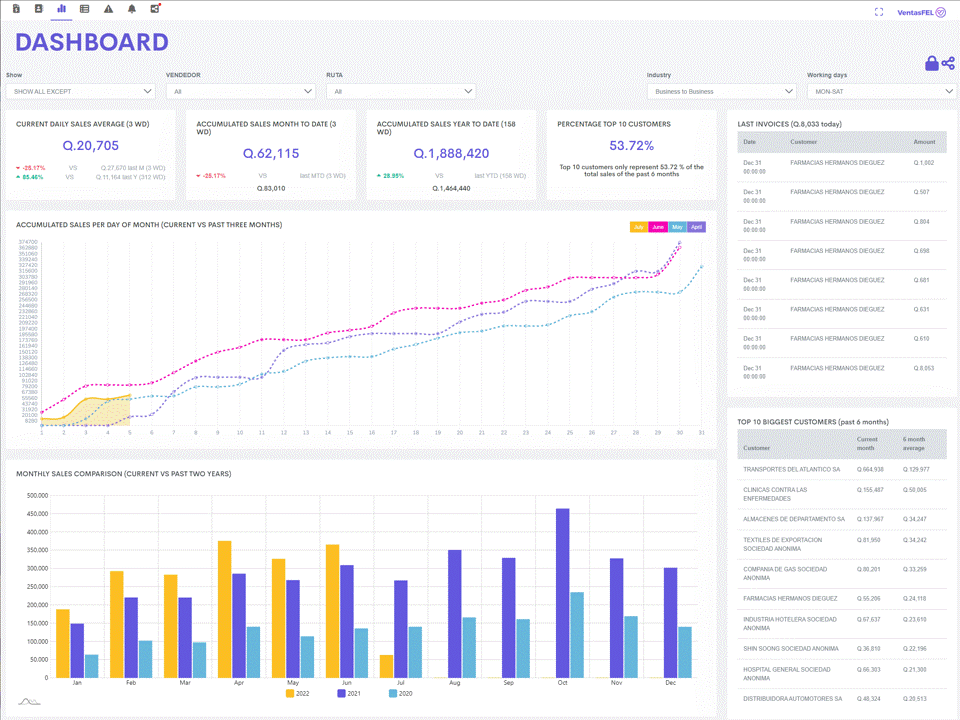Select the bar chart dashboard icon

click(61, 9)
